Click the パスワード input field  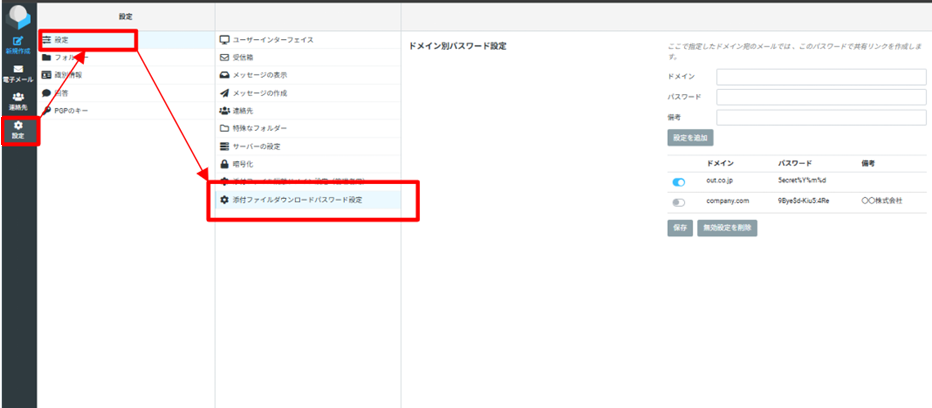(x=821, y=98)
